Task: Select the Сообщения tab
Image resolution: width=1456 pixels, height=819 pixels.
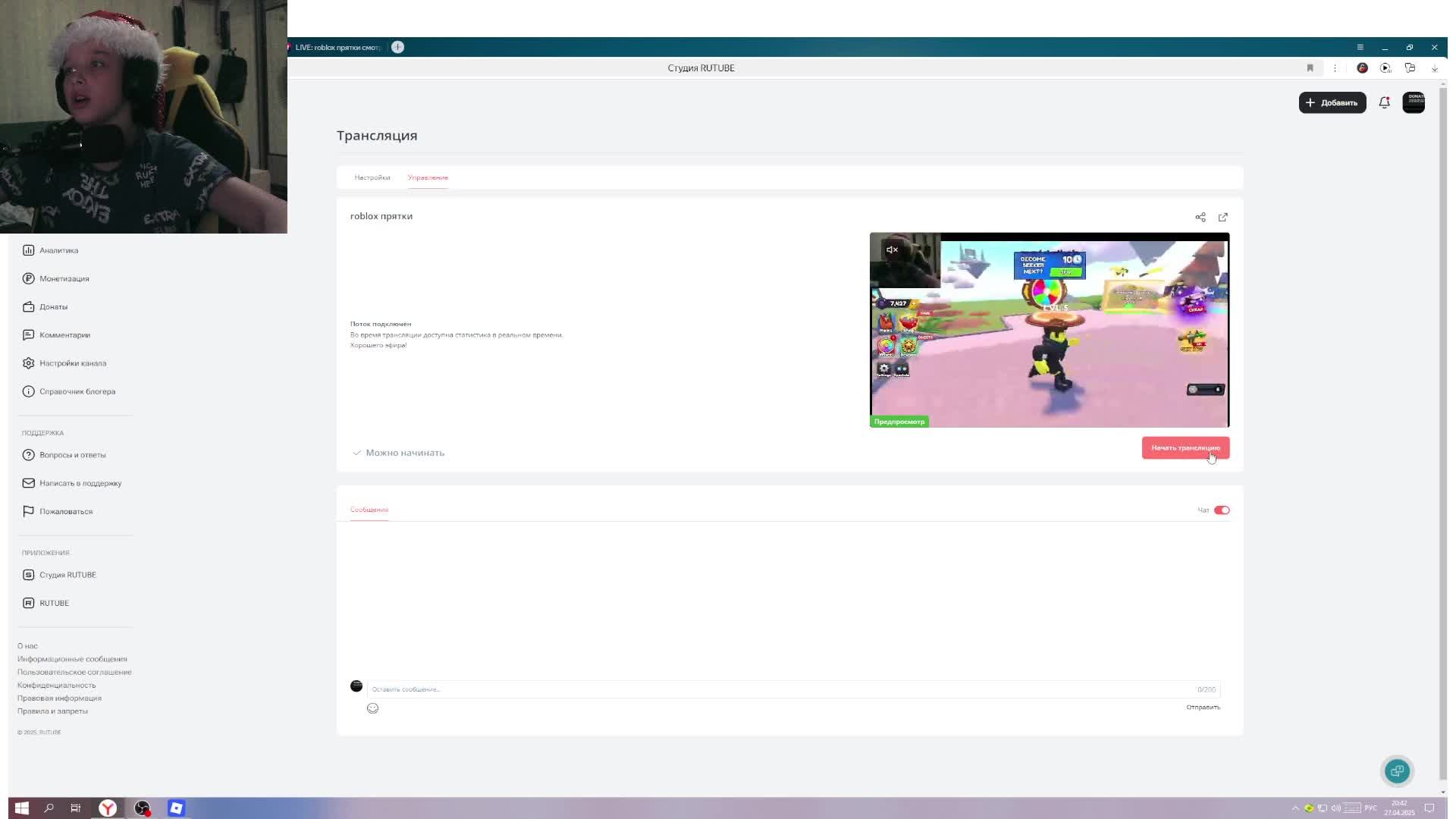Action: (x=369, y=510)
